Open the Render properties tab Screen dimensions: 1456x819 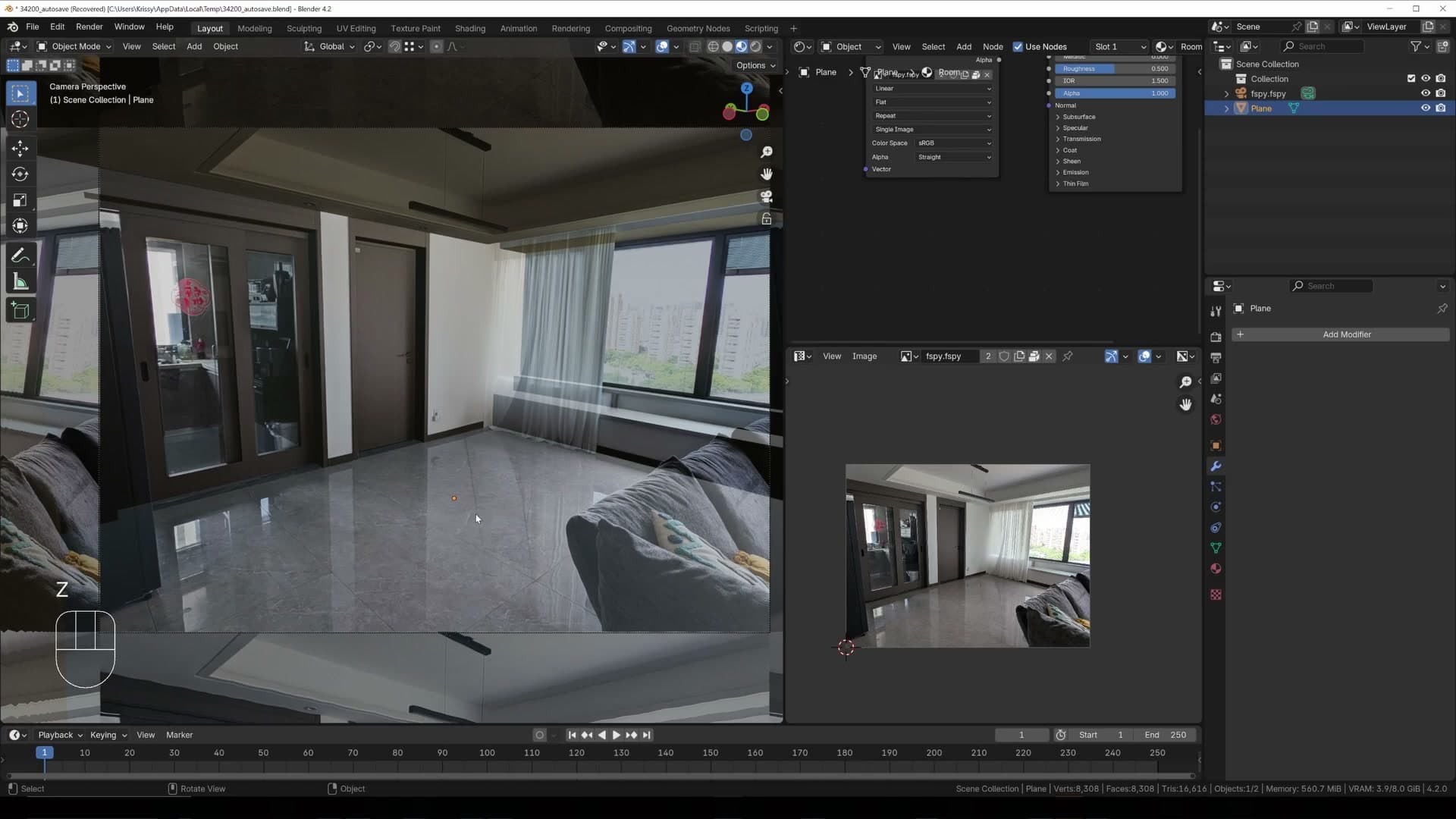[1216, 337]
